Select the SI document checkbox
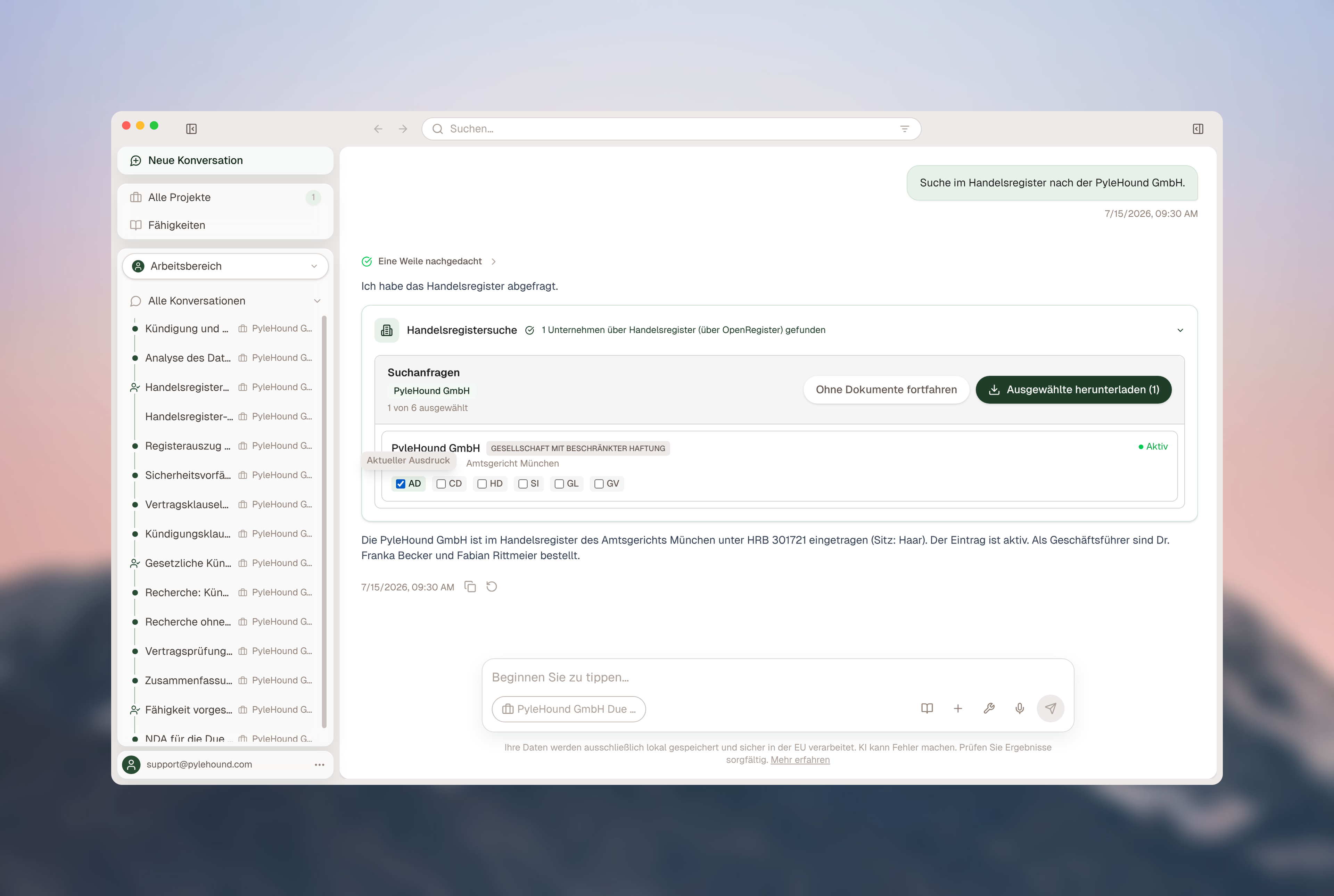The width and height of the screenshot is (1334, 896). tap(523, 484)
